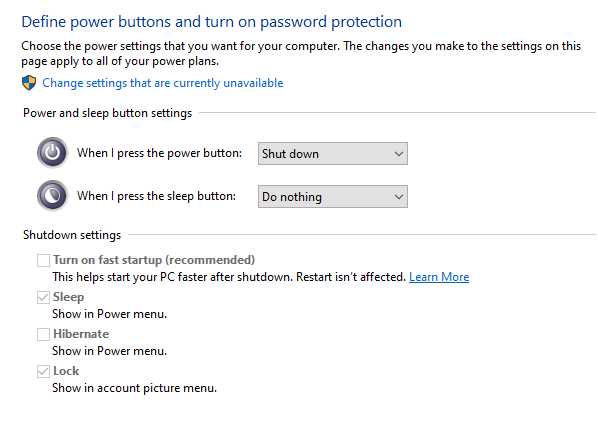
Task: Uncheck the Sleep checkbox
Action: pos(43,298)
